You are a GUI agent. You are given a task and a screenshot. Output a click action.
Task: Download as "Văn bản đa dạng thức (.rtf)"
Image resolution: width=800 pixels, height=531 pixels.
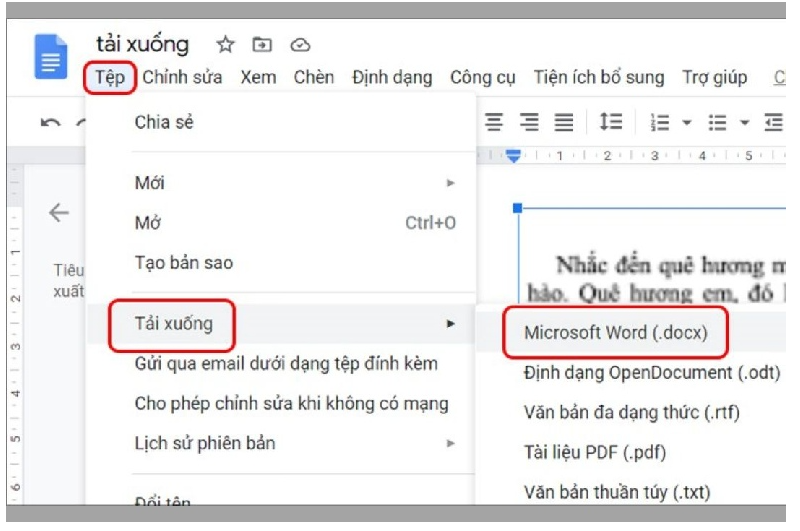[x=631, y=412]
